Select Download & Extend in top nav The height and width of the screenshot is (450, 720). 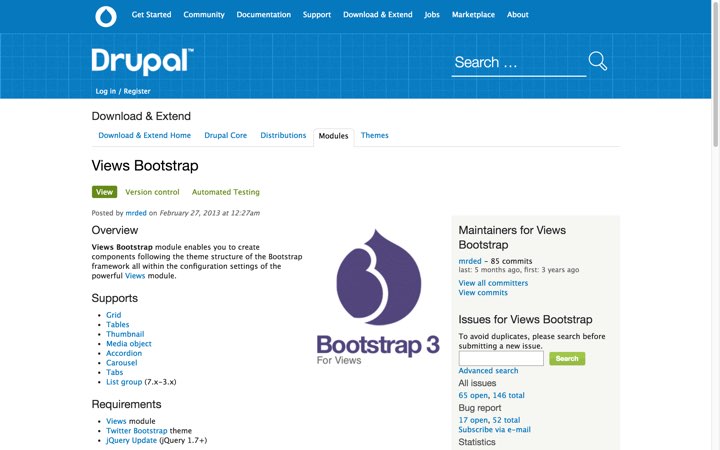point(377,15)
